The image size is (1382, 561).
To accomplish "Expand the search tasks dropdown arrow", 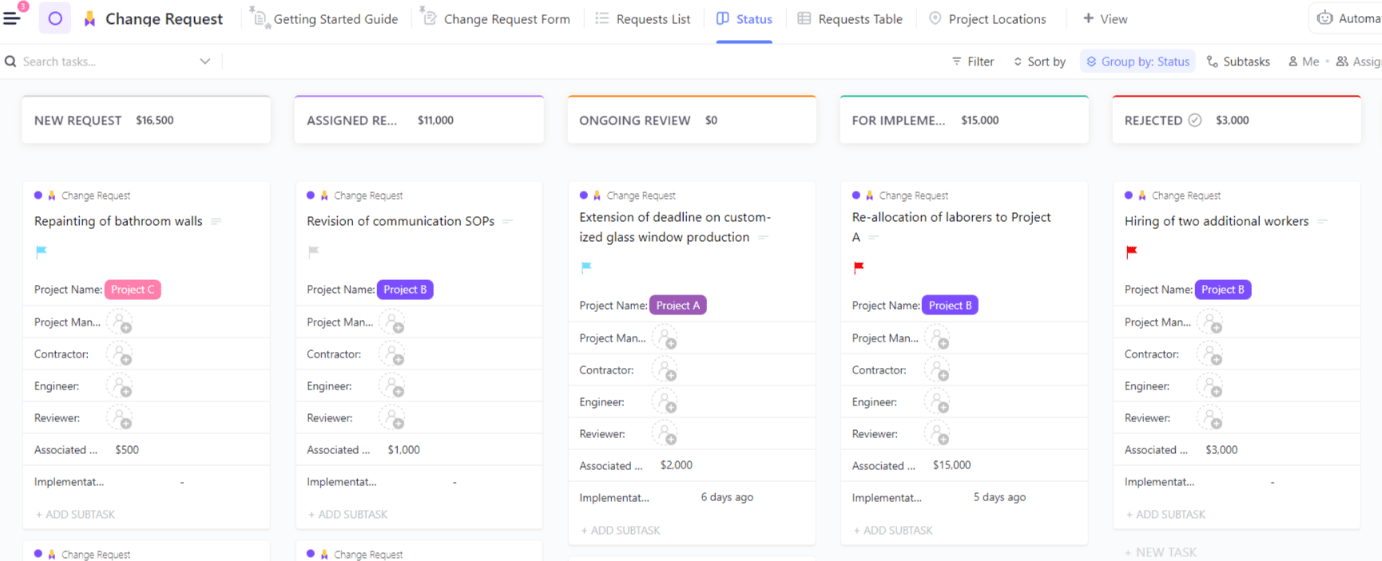I will [x=205, y=62].
